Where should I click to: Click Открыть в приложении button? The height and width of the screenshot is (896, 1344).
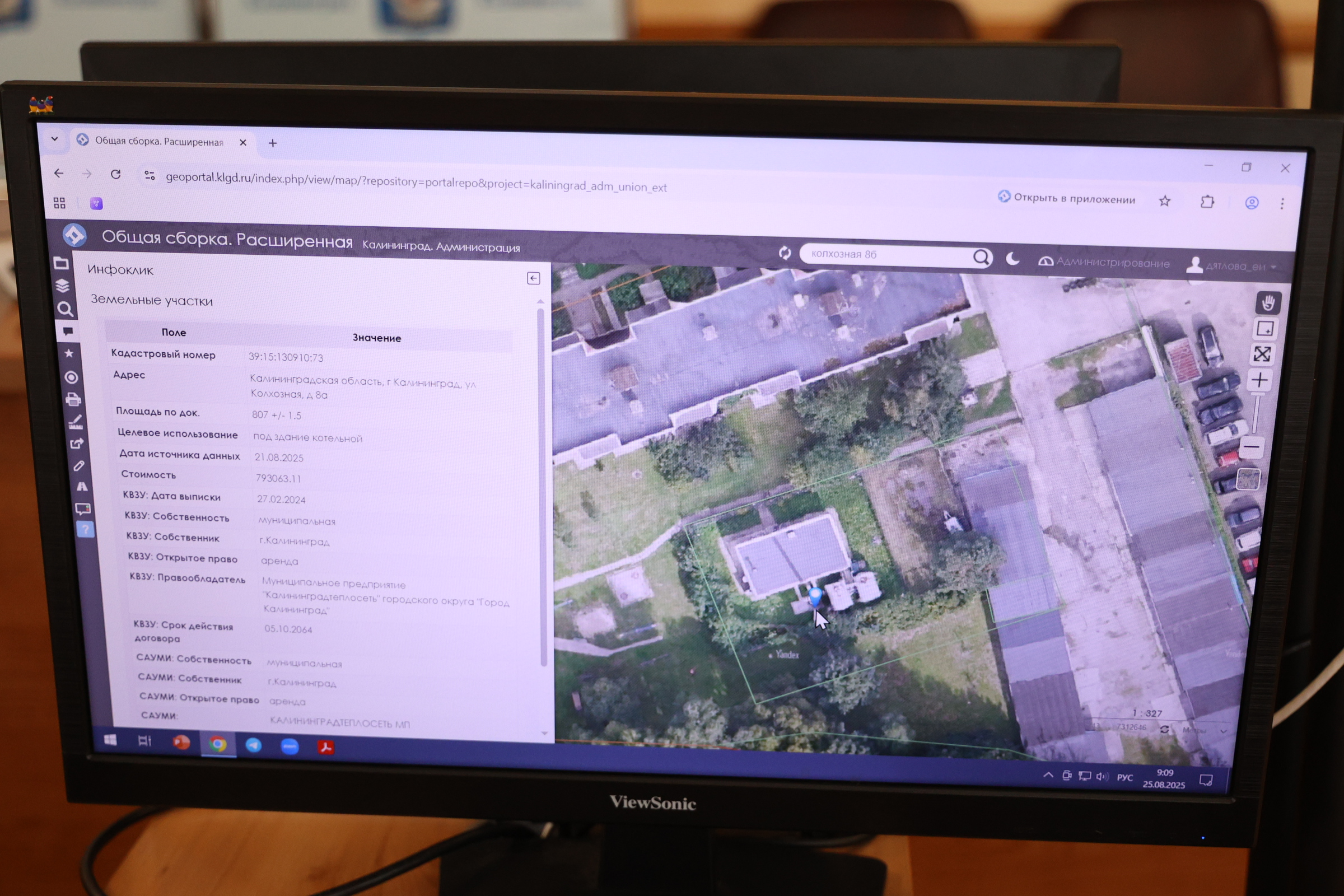(1066, 198)
